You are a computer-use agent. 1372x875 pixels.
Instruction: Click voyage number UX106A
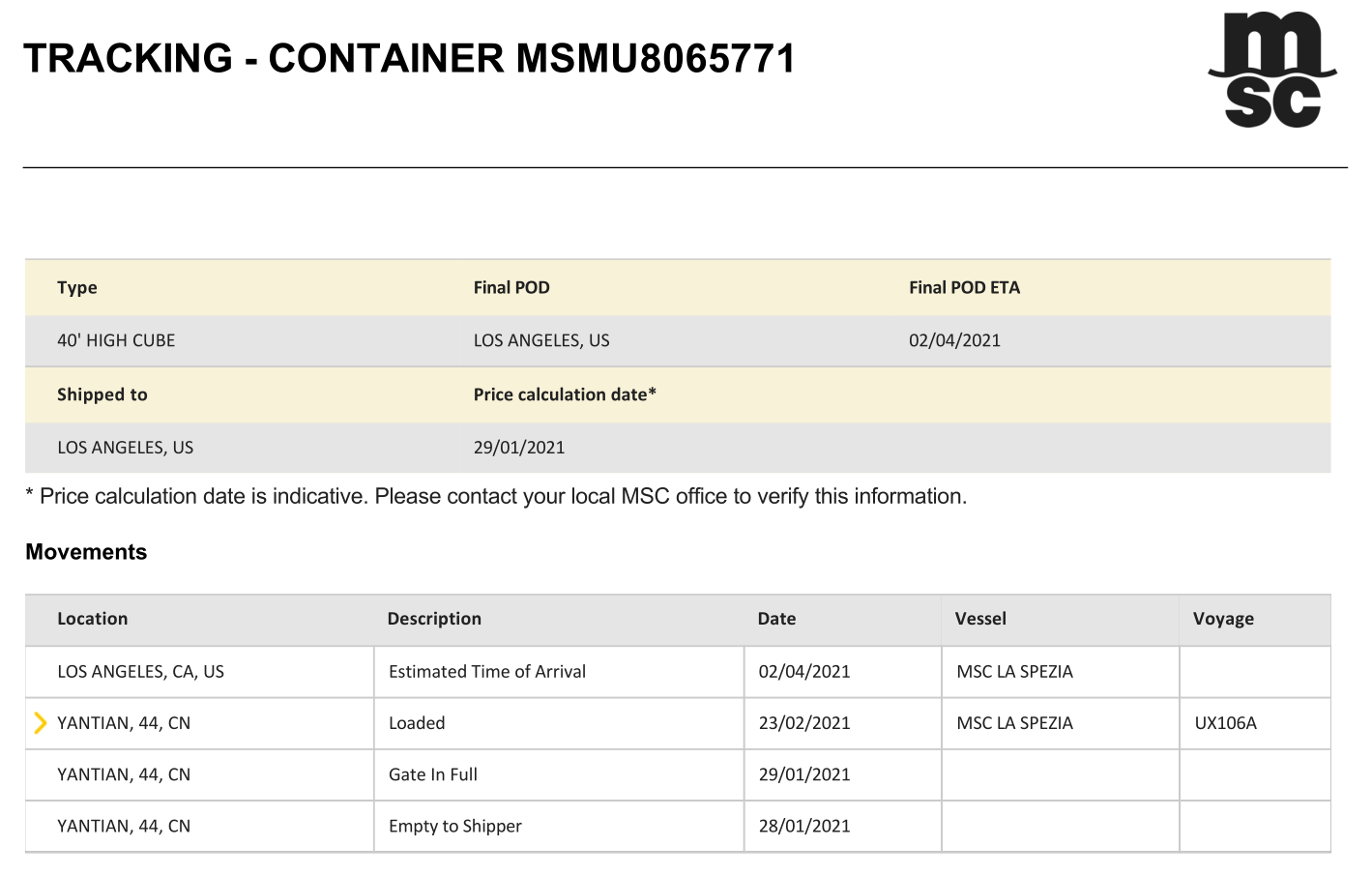pyautogui.click(x=1225, y=723)
